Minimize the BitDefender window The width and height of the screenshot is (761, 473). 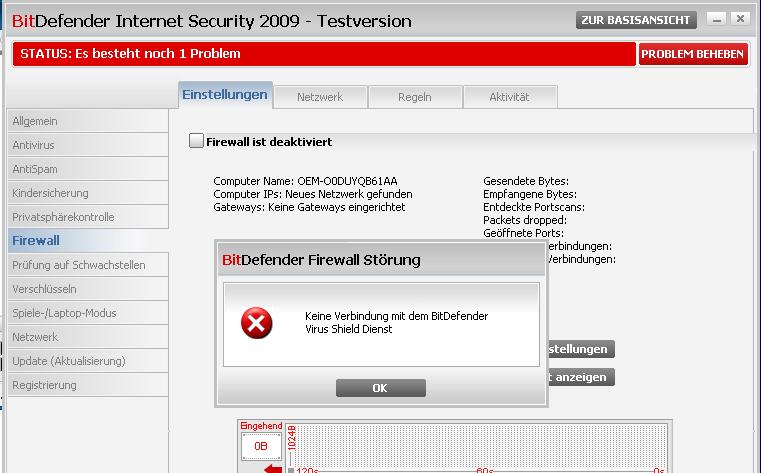tap(716, 19)
